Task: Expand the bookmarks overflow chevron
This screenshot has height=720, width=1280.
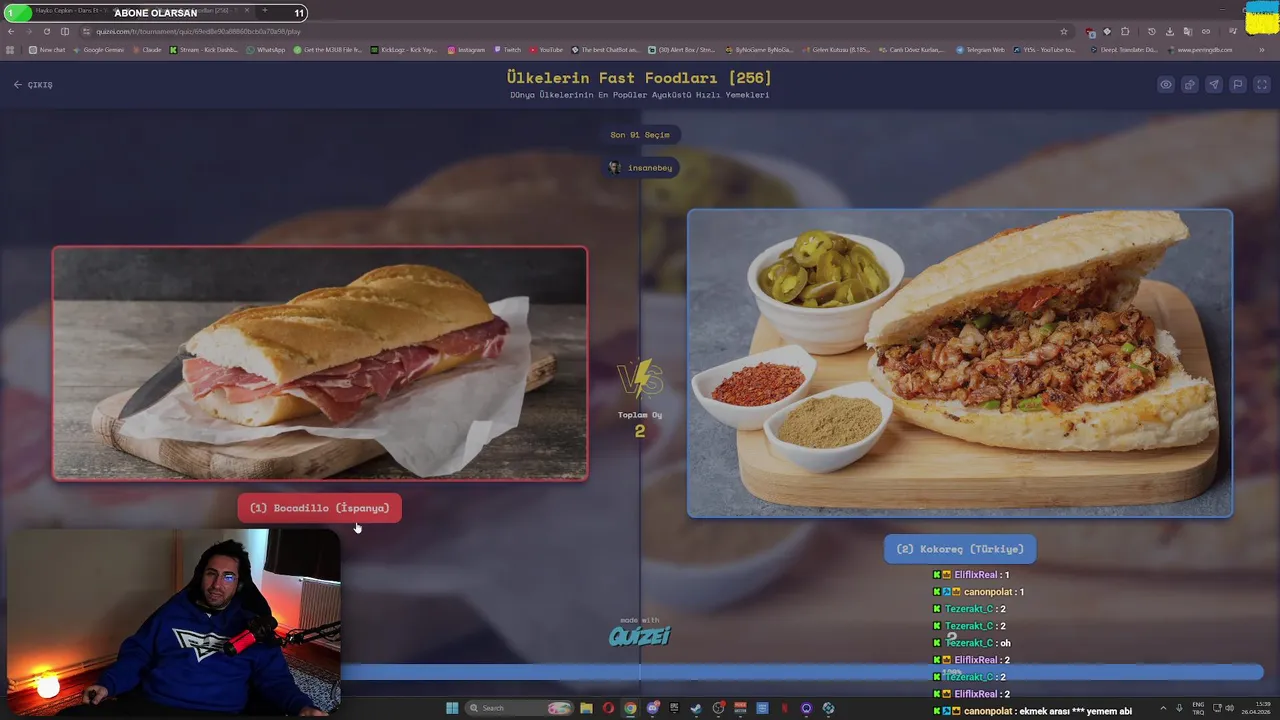Action: point(1262,50)
